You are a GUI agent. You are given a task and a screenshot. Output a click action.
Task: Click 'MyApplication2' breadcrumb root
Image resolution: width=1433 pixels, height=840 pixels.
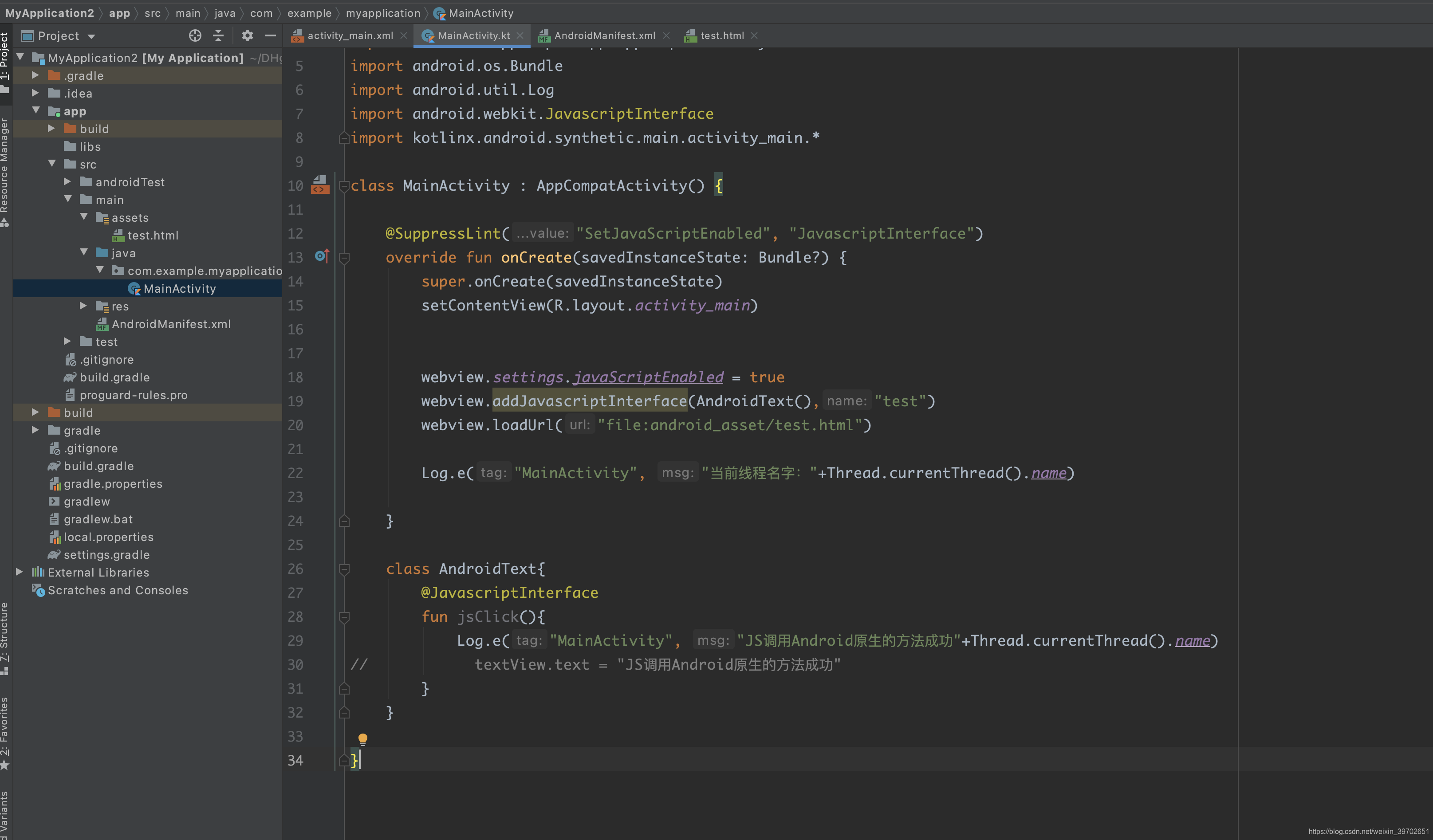click(x=50, y=13)
